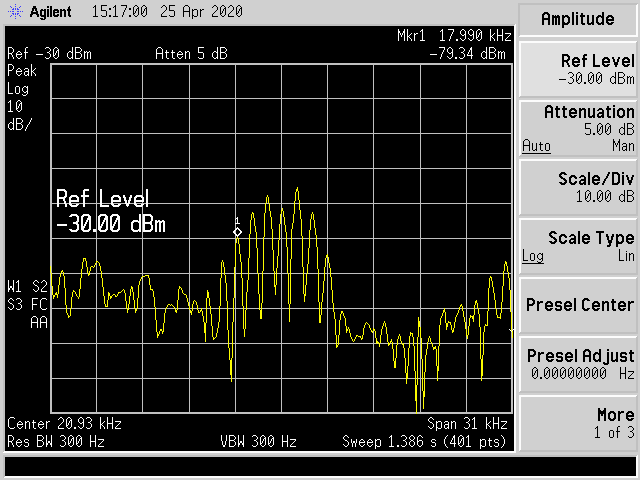The height and width of the screenshot is (480, 640).
Task: Click the 10 dB/ scale annotation
Action: [x=19, y=116]
